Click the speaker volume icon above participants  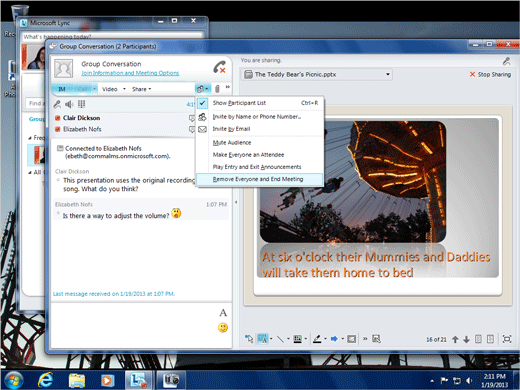pos(69,104)
